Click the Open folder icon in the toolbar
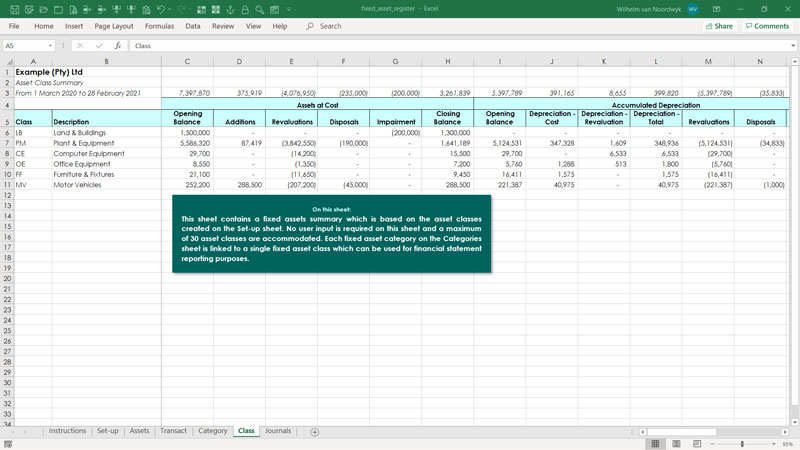 (x=44, y=10)
